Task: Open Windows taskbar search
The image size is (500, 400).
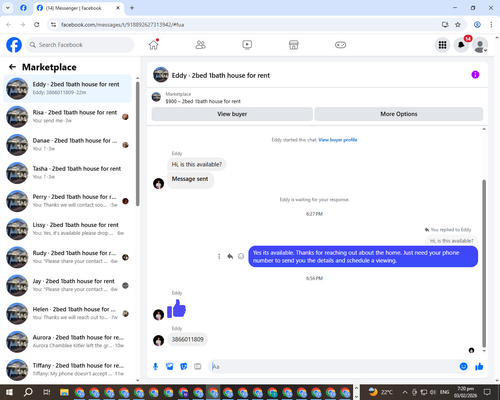Action: click(28, 392)
